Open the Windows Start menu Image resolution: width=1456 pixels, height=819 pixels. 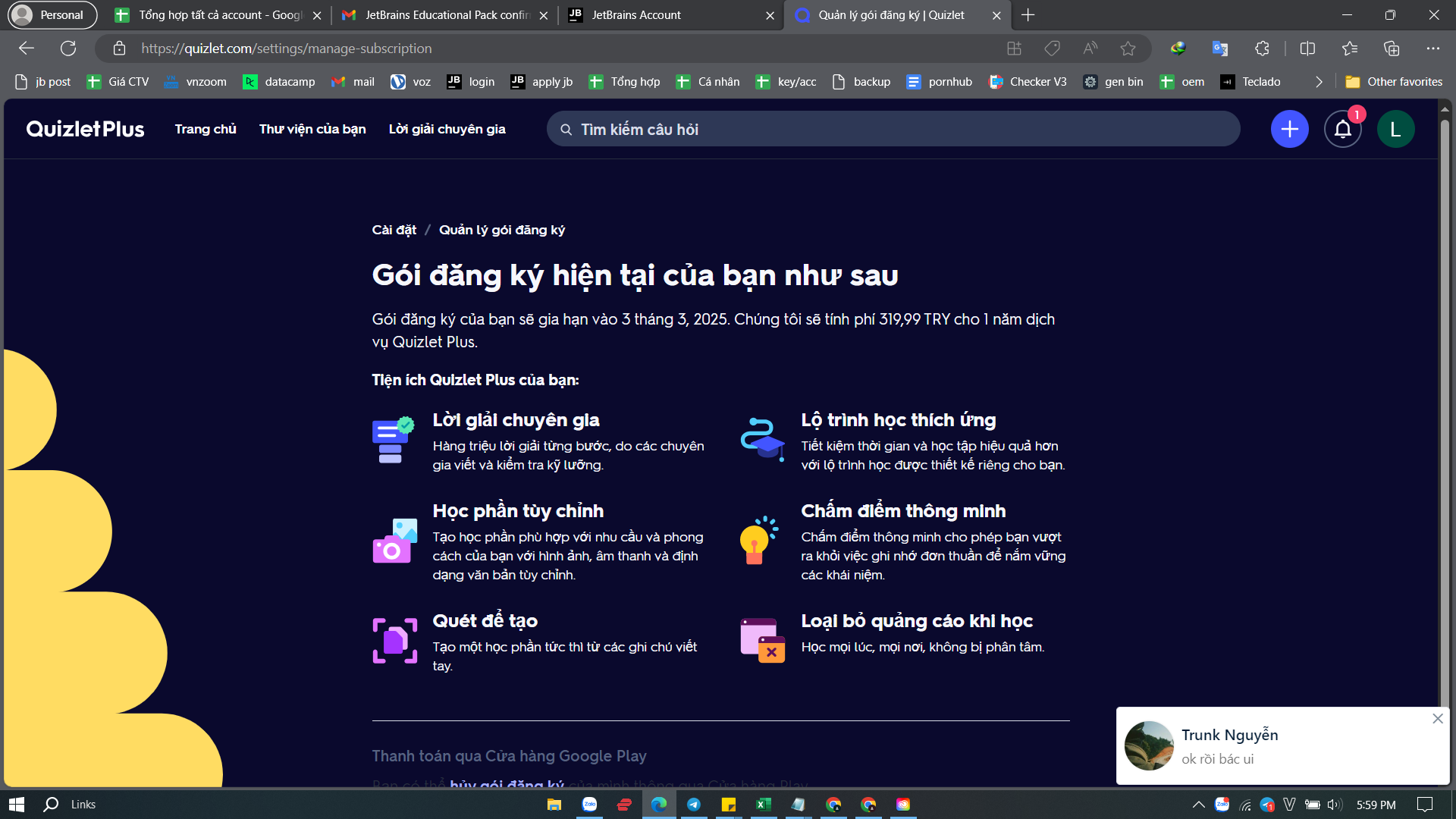(17, 805)
